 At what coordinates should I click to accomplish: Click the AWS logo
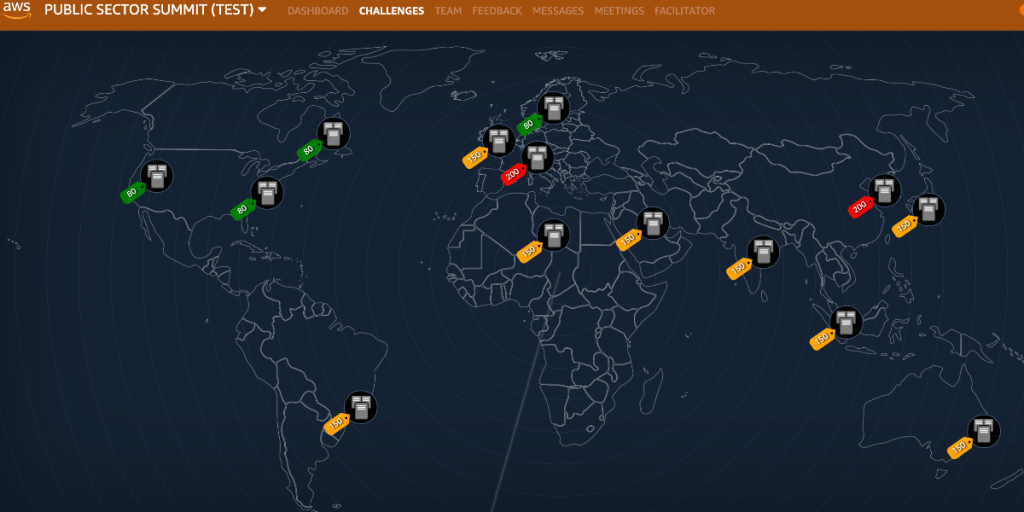(16, 10)
